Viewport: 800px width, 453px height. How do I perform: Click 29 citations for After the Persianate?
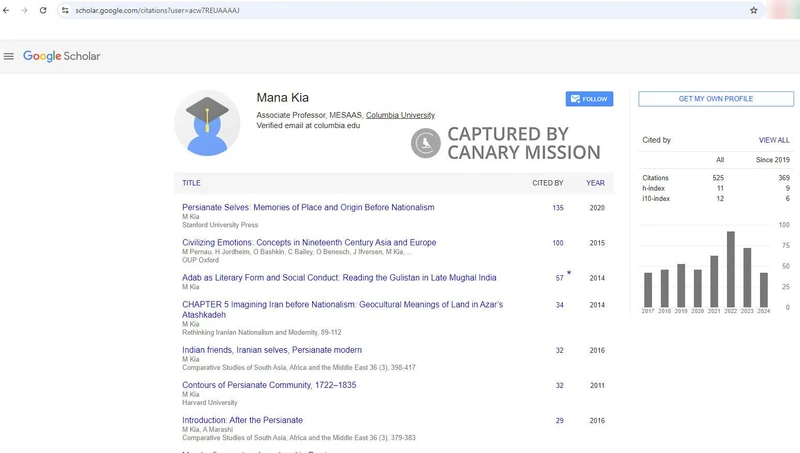[559, 421]
